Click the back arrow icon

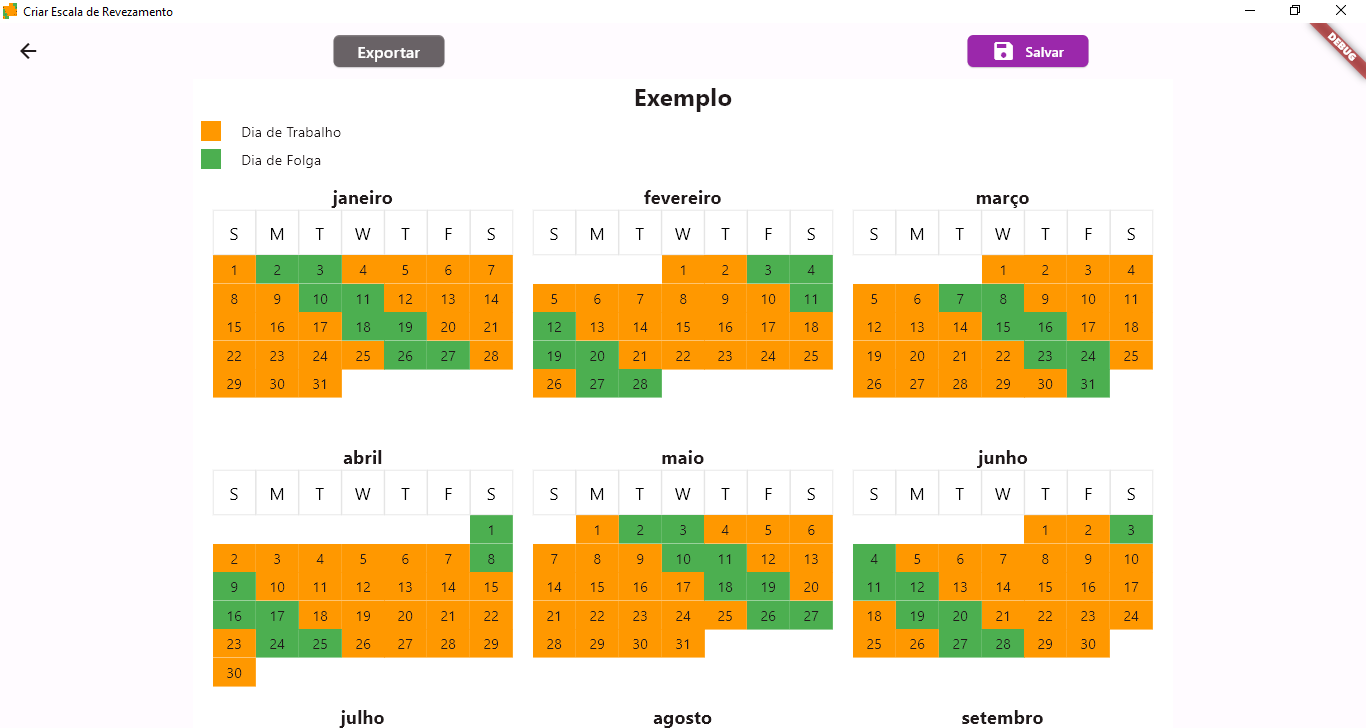point(28,51)
